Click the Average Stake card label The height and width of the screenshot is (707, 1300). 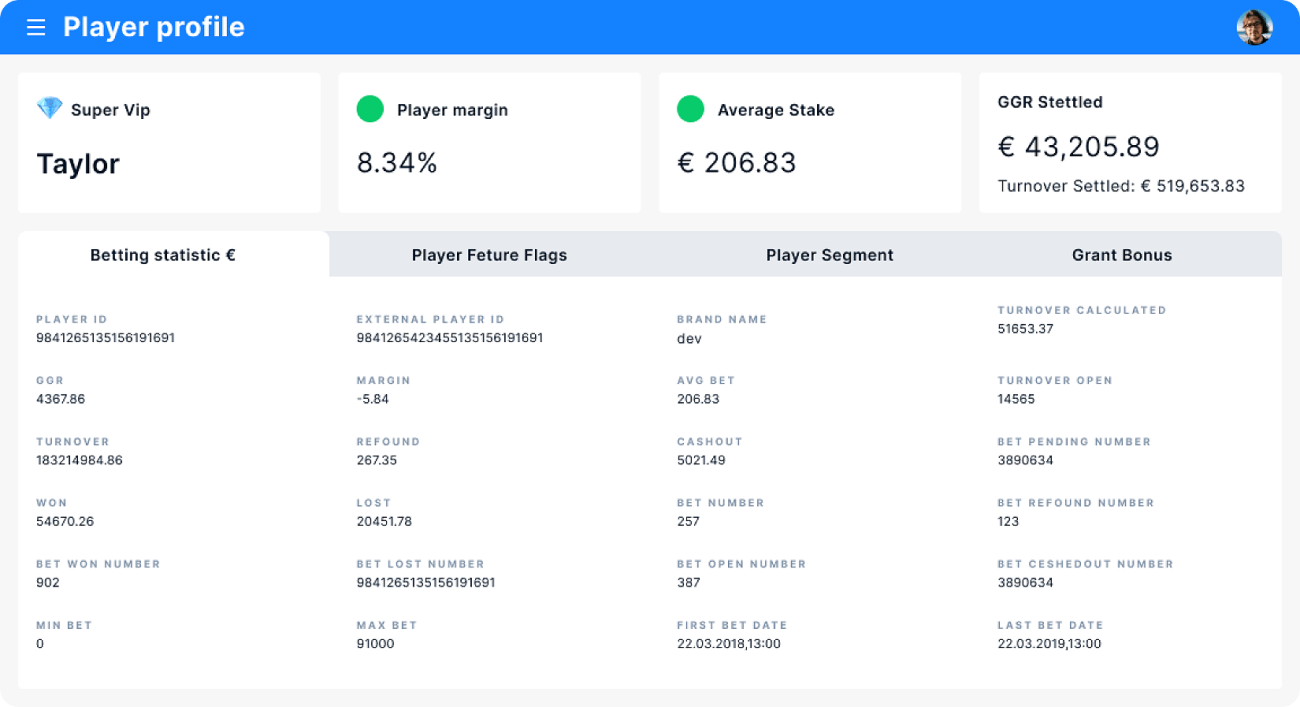[776, 110]
